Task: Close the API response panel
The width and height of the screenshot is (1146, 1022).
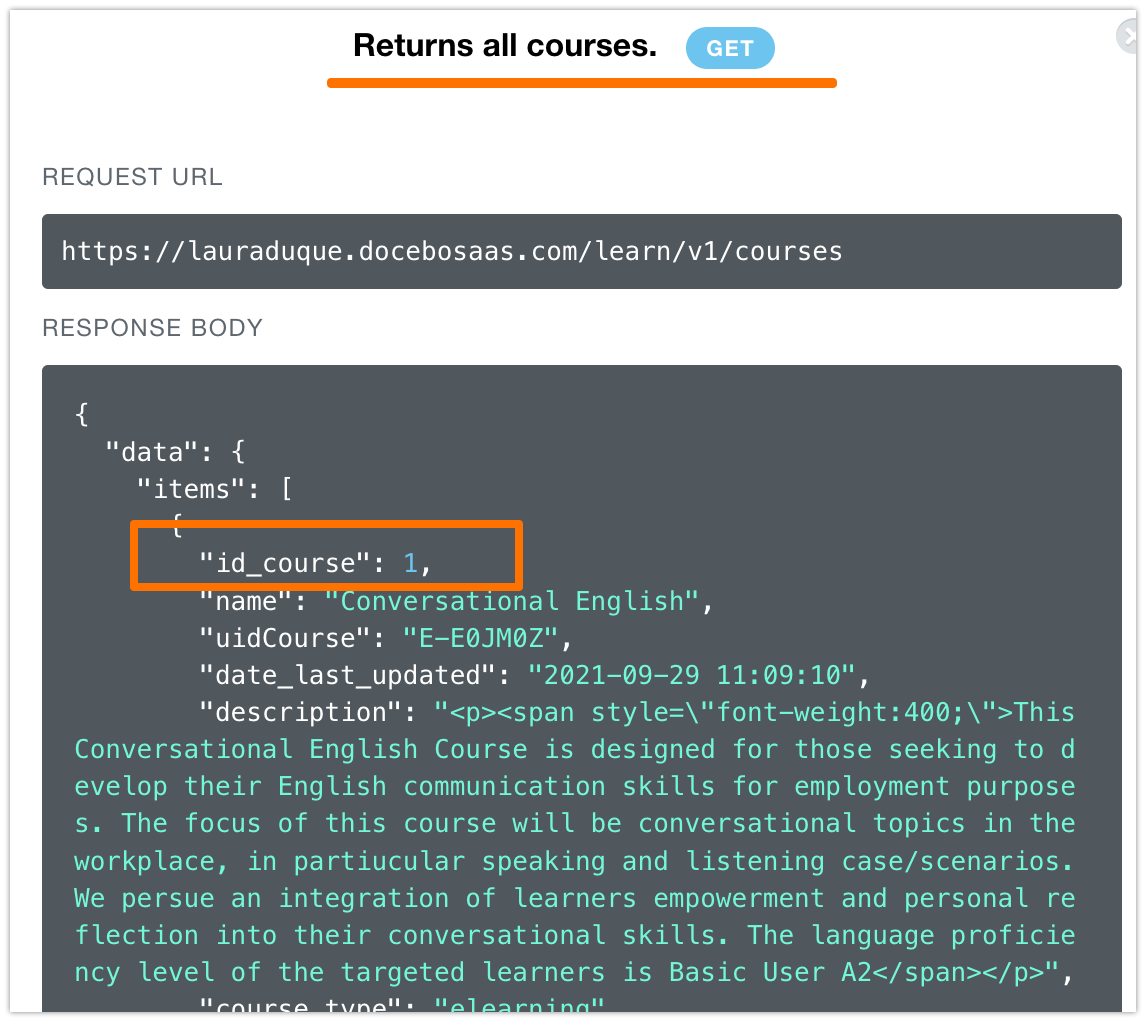Action: point(1131,37)
